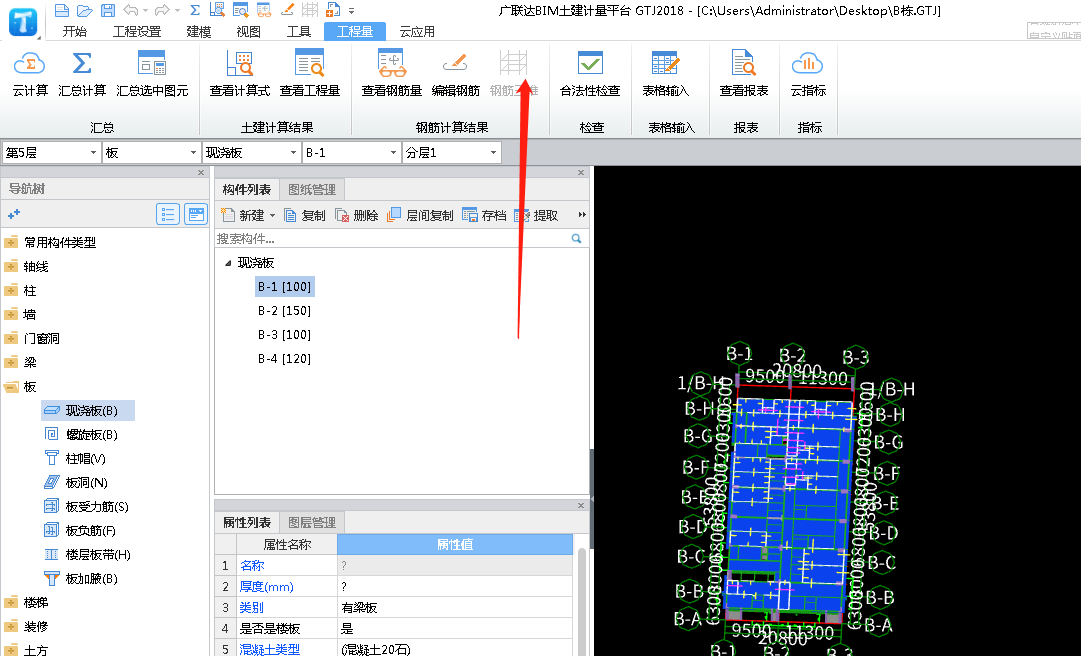Open 查看计算式 view formula tool

[x=240, y=74]
